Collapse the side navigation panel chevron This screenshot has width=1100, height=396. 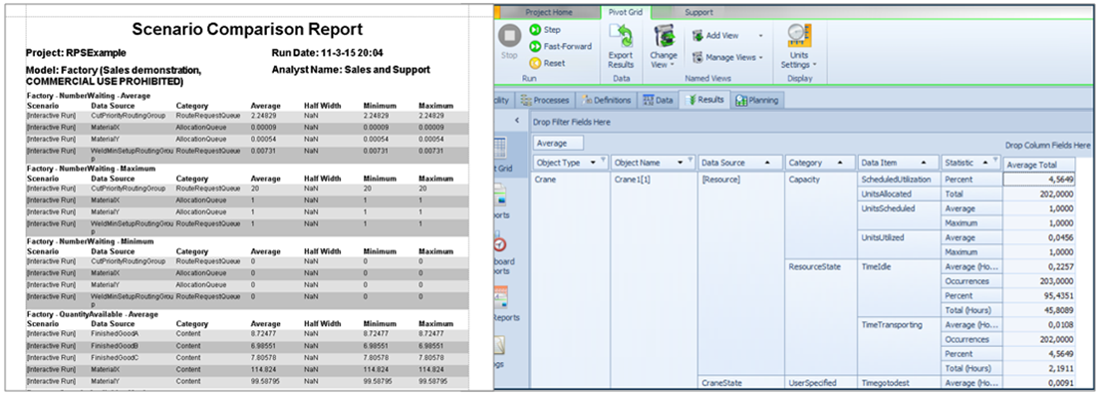click(517, 121)
